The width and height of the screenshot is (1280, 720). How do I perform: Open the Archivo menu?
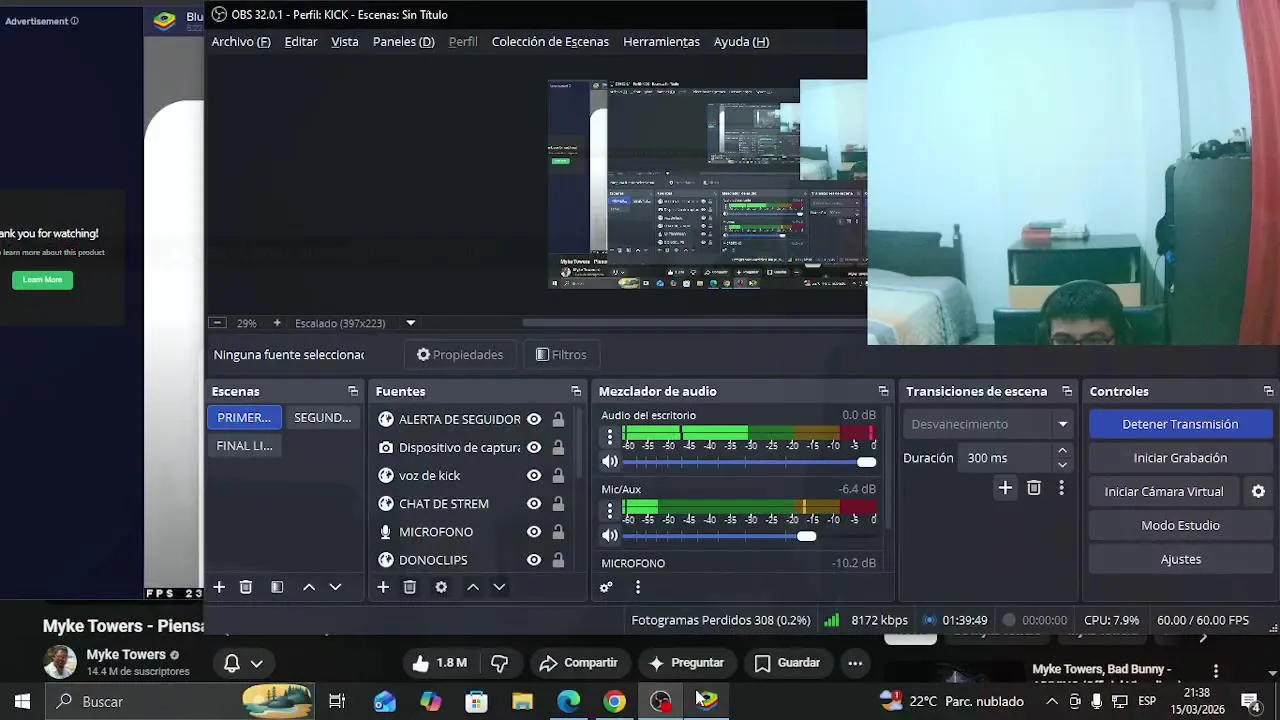(241, 41)
